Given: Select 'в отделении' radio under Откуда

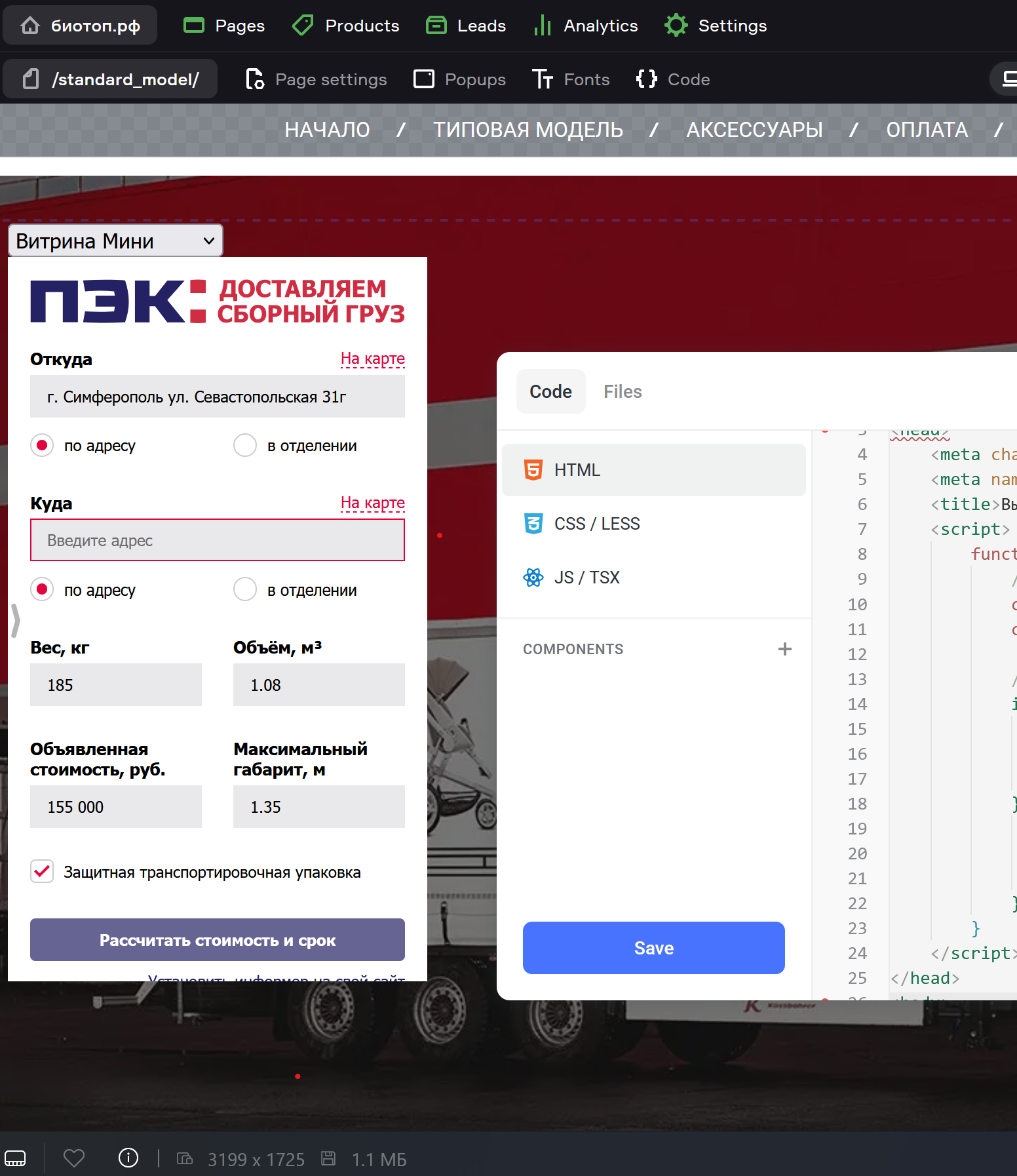Looking at the screenshot, I should [245, 446].
